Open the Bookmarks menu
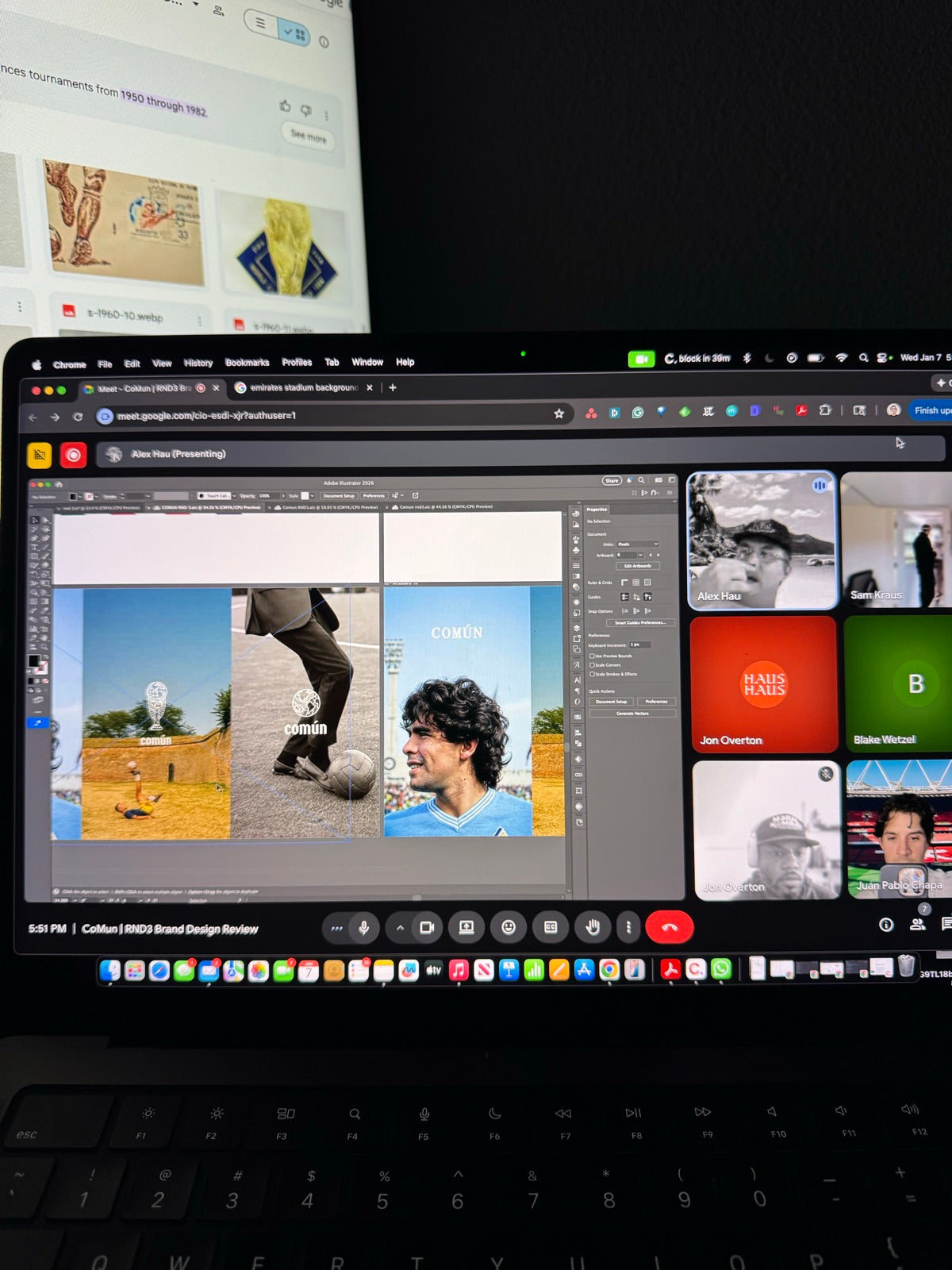The width and height of the screenshot is (952, 1270). pyautogui.click(x=248, y=363)
